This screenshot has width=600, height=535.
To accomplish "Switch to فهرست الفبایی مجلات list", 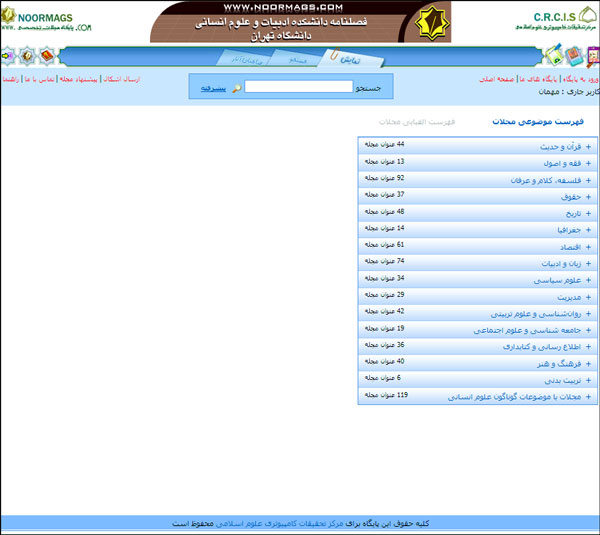I will (x=417, y=122).
